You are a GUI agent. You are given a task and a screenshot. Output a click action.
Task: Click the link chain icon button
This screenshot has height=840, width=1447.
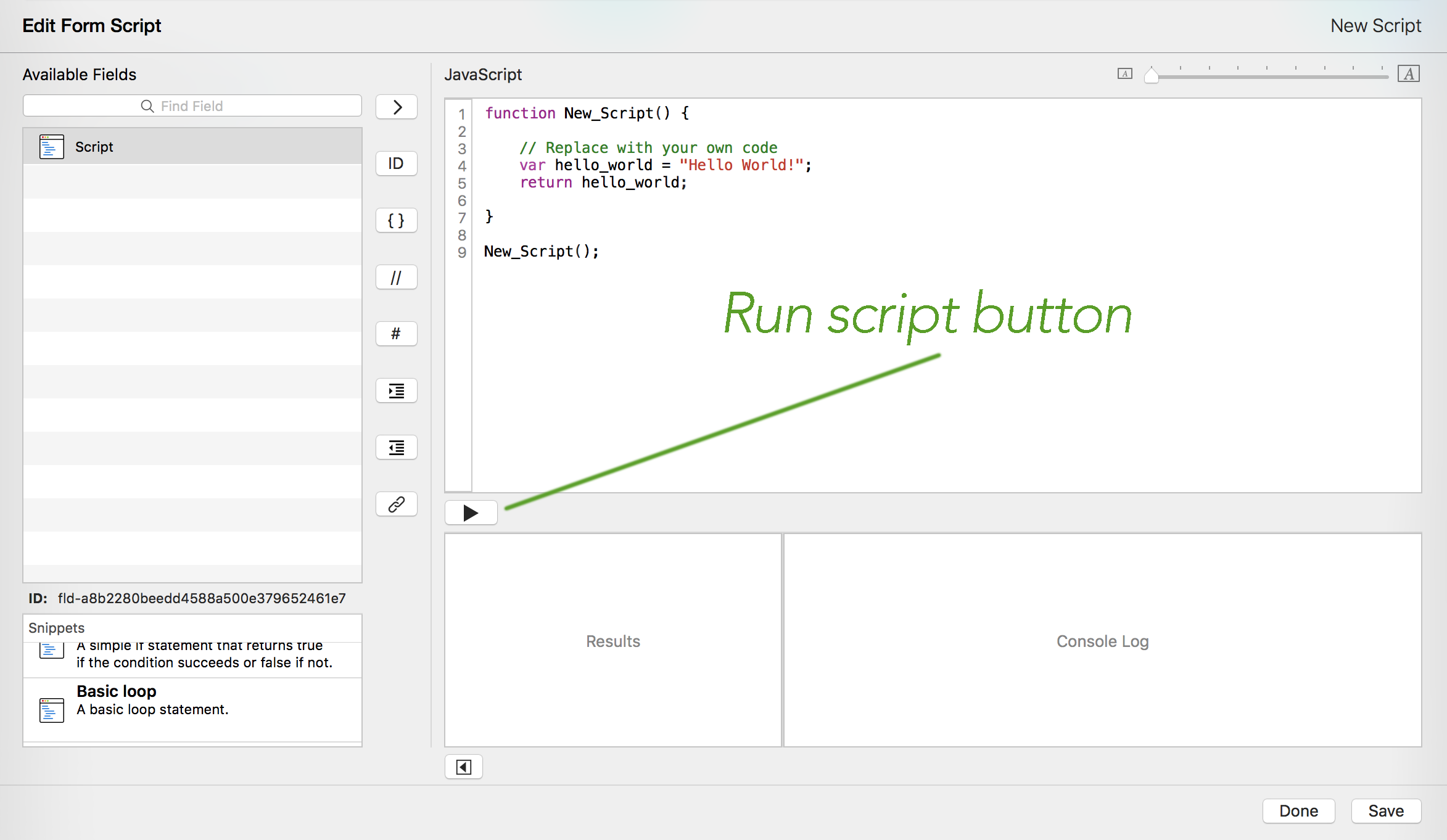pos(396,504)
